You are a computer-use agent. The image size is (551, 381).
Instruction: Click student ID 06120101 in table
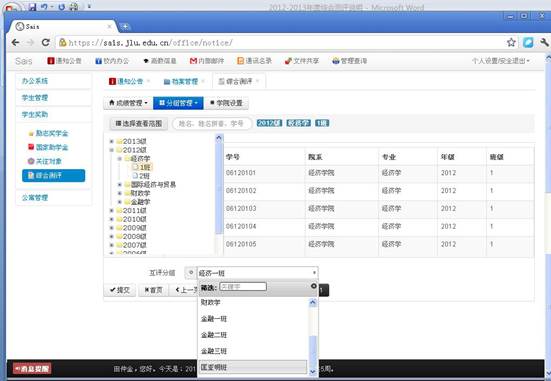pos(241,173)
